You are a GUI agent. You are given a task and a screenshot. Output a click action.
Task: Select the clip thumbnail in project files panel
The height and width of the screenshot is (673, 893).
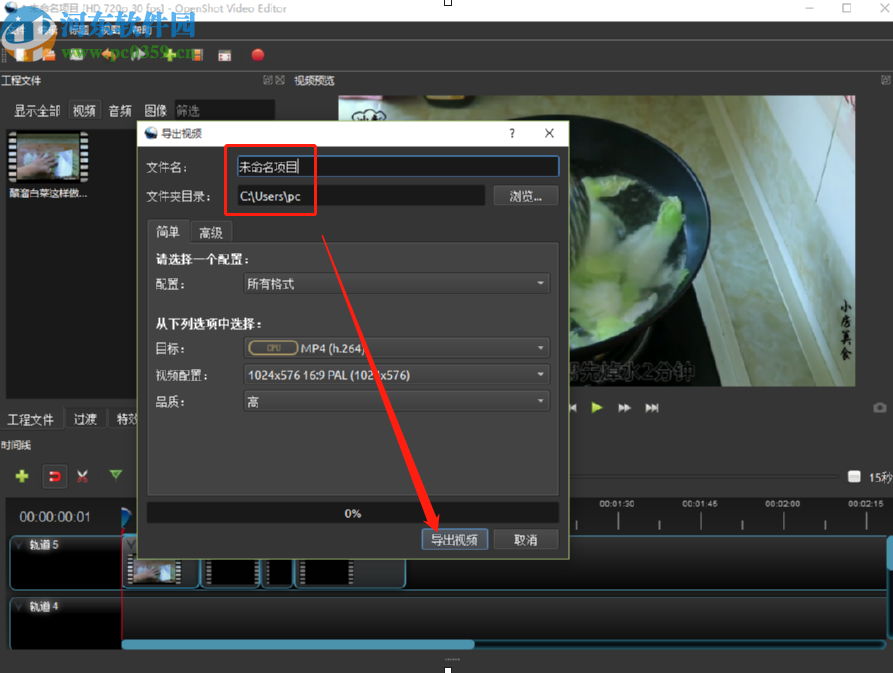click(x=46, y=157)
